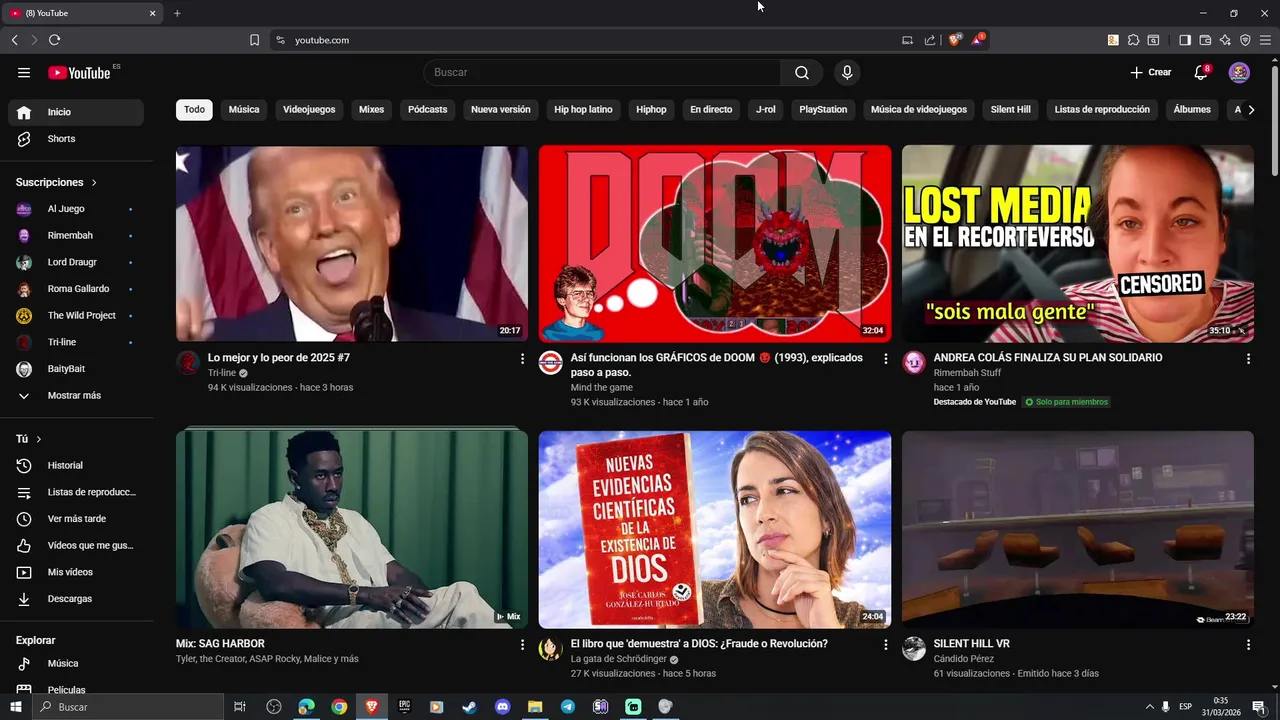Open the Lo mejor y lo peor de 2025 thumbnail
Viewport: 1280px width, 720px height.
click(x=352, y=244)
